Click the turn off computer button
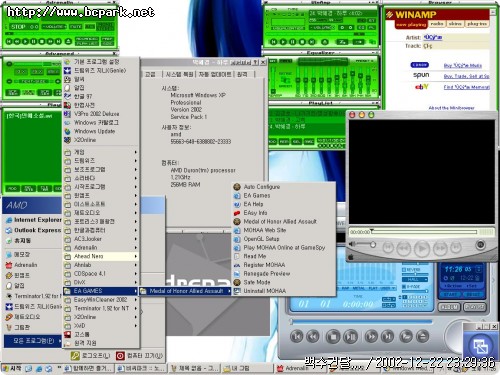Screen dimensions: 500x375 pyautogui.click(x=139, y=356)
